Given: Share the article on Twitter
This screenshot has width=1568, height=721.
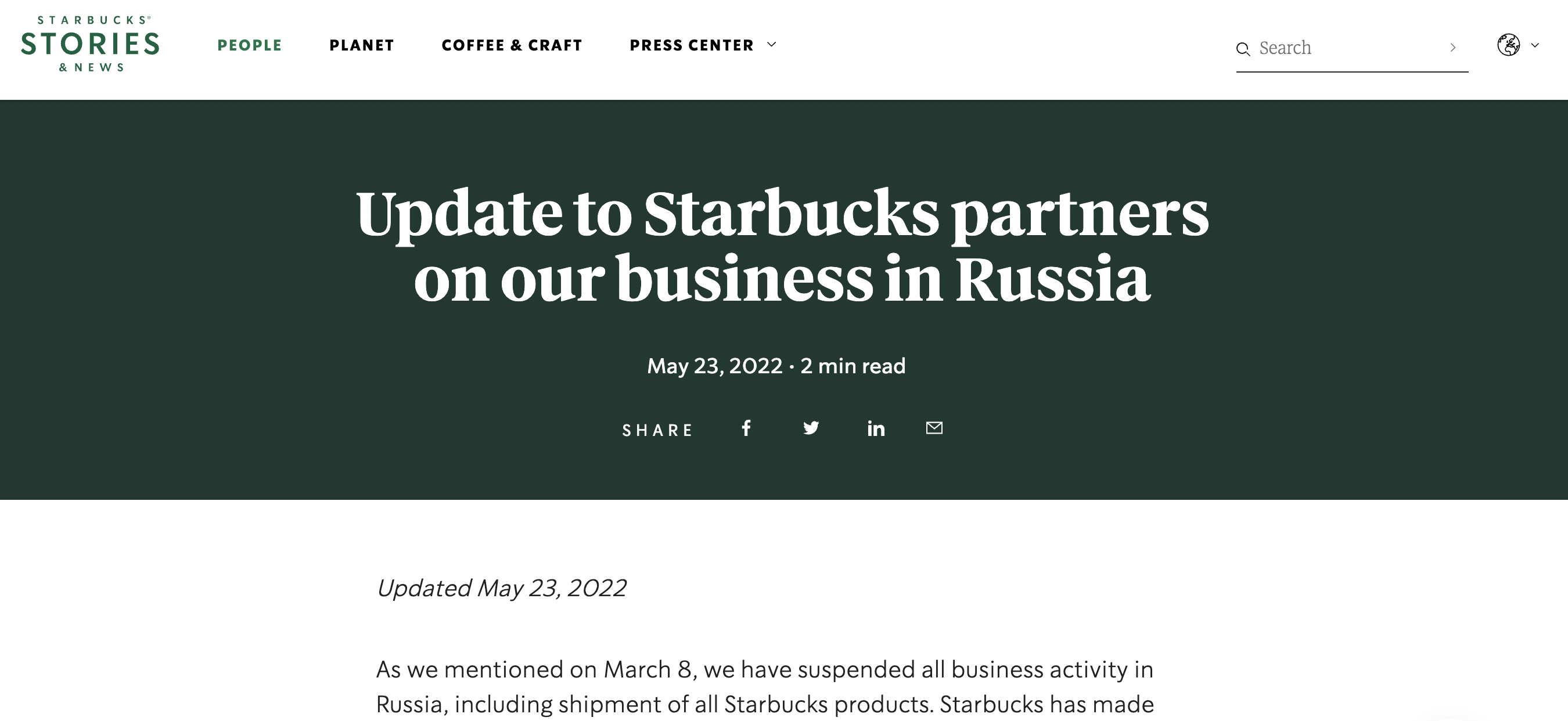Looking at the screenshot, I should tap(811, 428).
